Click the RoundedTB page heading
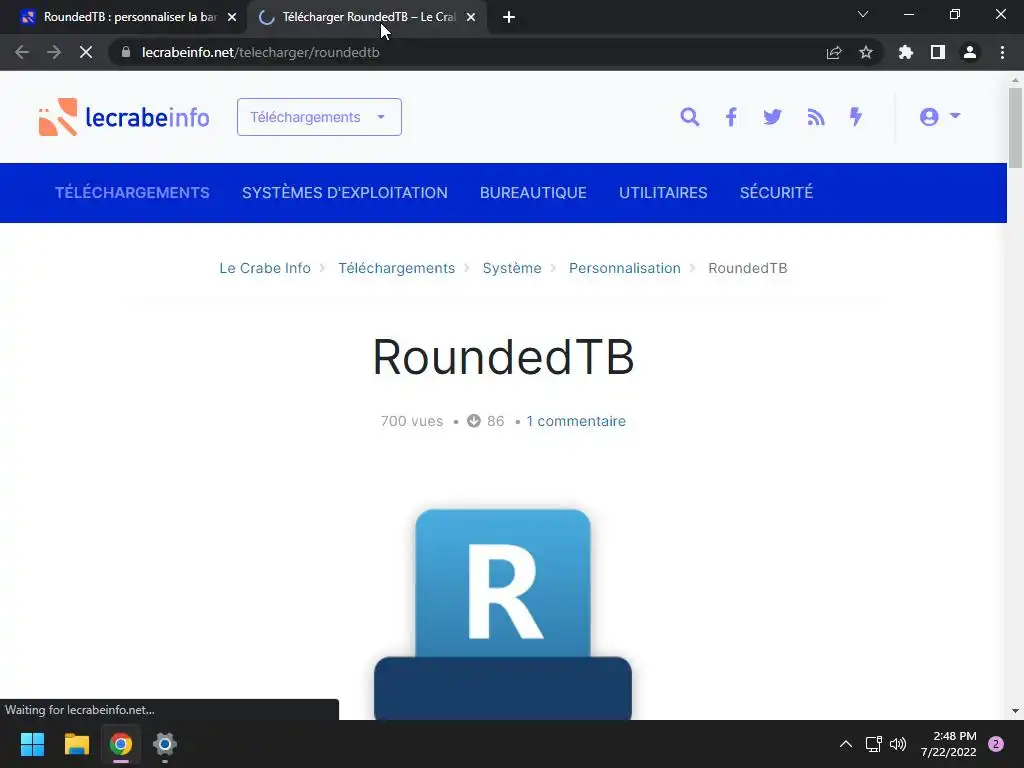 tap(504, 357)
